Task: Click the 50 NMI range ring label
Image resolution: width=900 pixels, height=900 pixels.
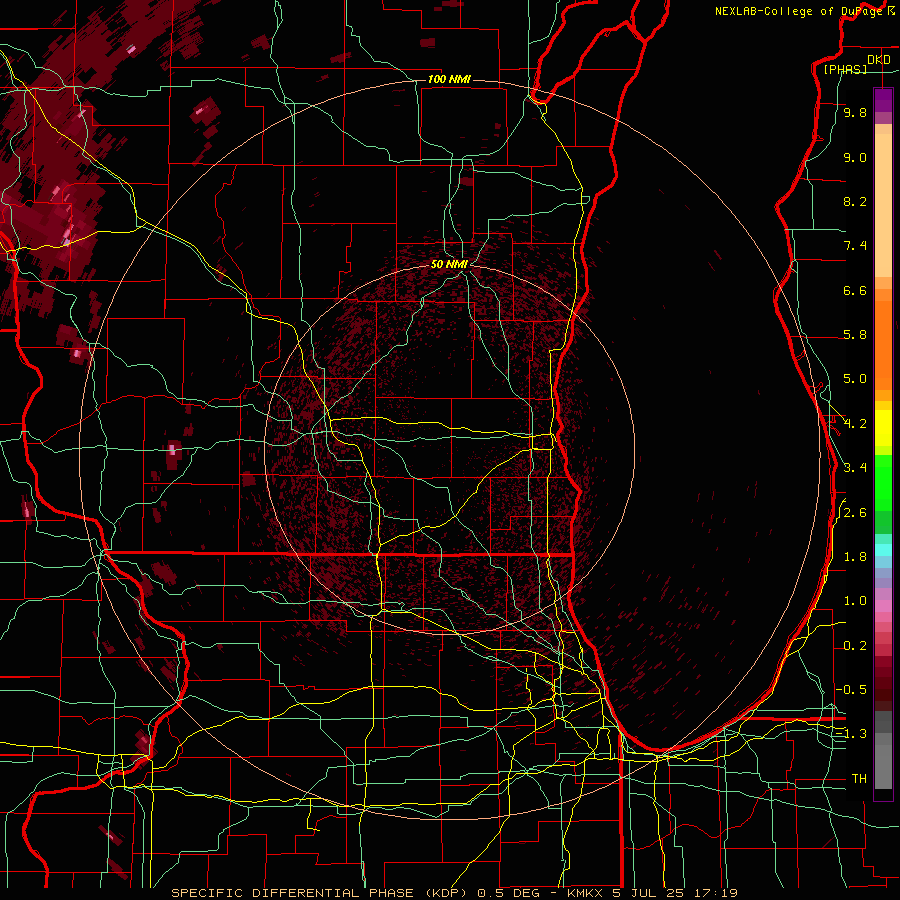Action: coord(449,264)
